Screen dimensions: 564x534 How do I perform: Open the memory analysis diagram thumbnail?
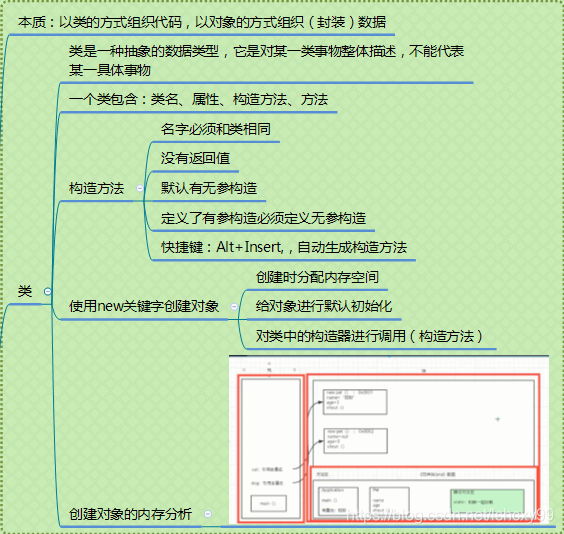[389, 440]
